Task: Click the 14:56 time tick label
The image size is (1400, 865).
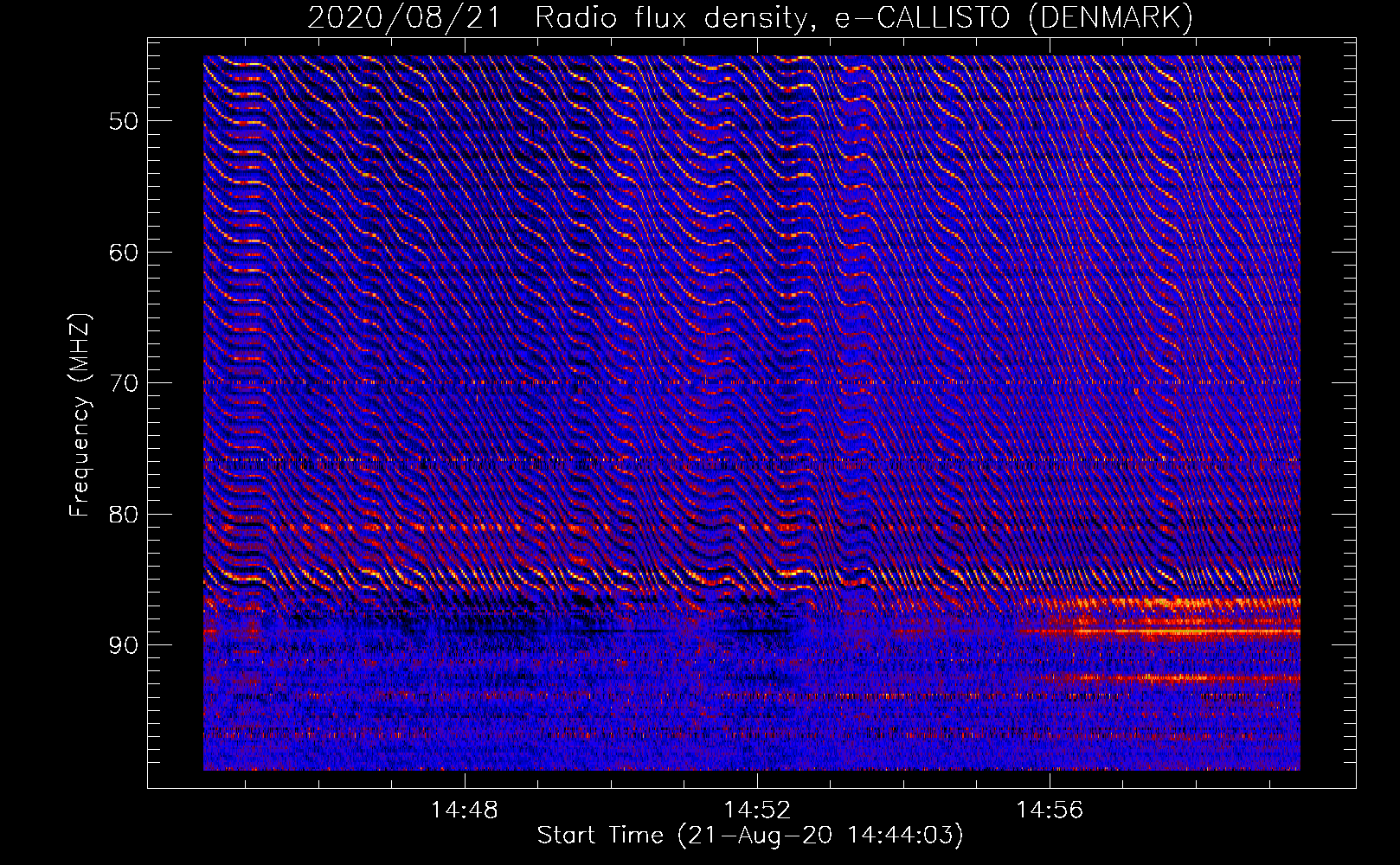Action: (x=1050, y=810)
